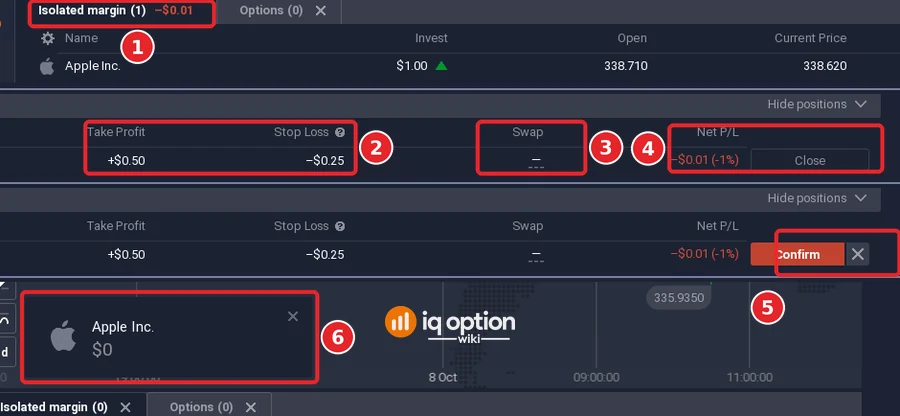The width and height of the screenshot is (900, 416).
Task: Collapse Hide positions above the Confirm button
Action: point(817,198)
